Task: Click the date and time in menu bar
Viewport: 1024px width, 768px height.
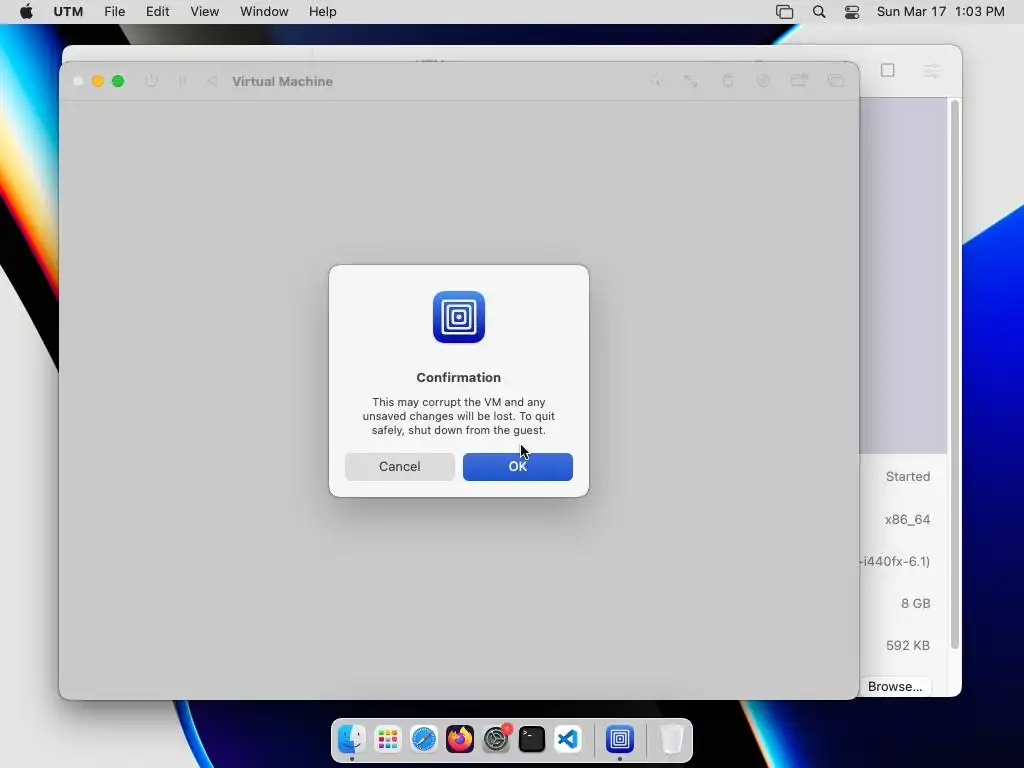Action: click(940, 12)
